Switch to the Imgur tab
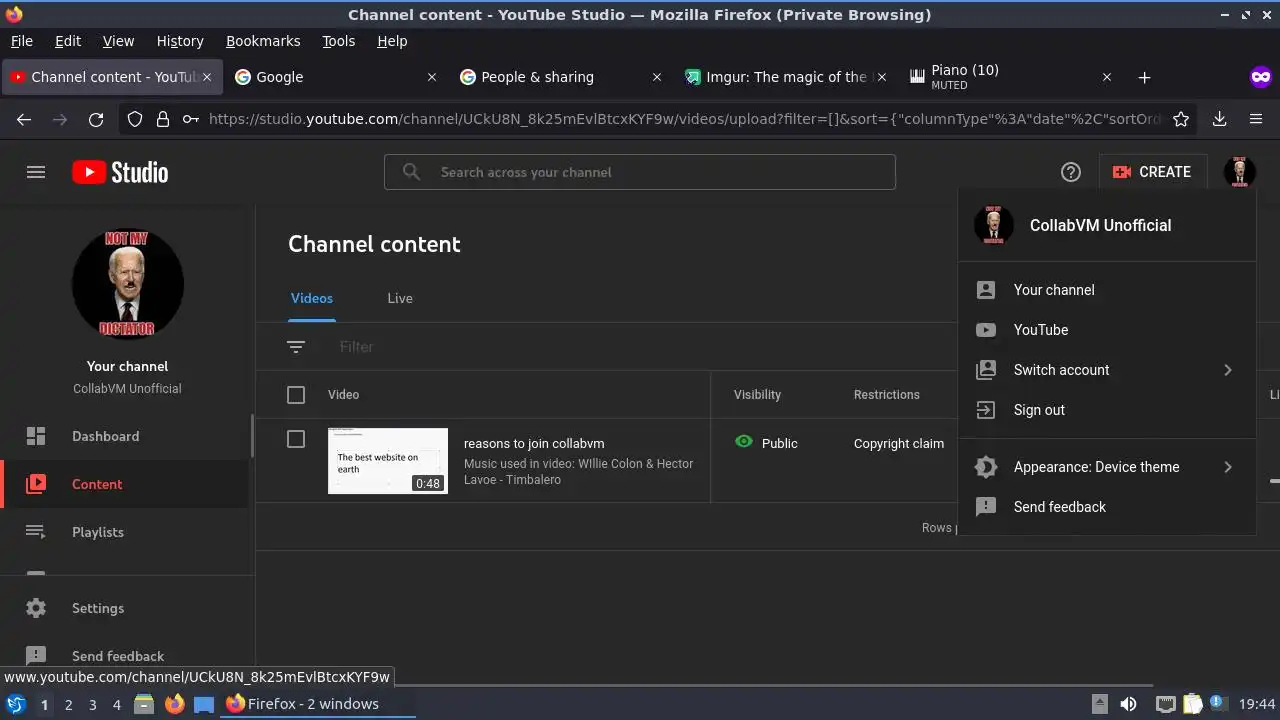 tap(785, 77)
